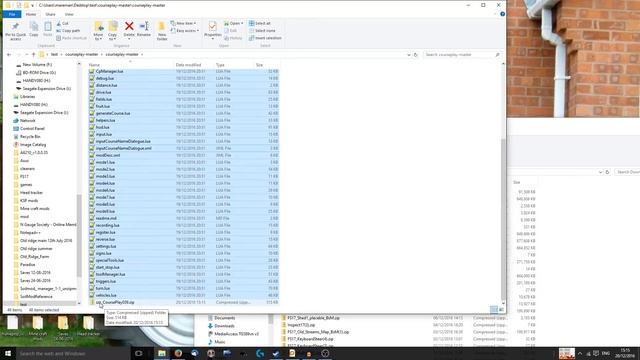Select the View ribbon tab
Viewport: 640px width, 360px height.
[69, 14]
